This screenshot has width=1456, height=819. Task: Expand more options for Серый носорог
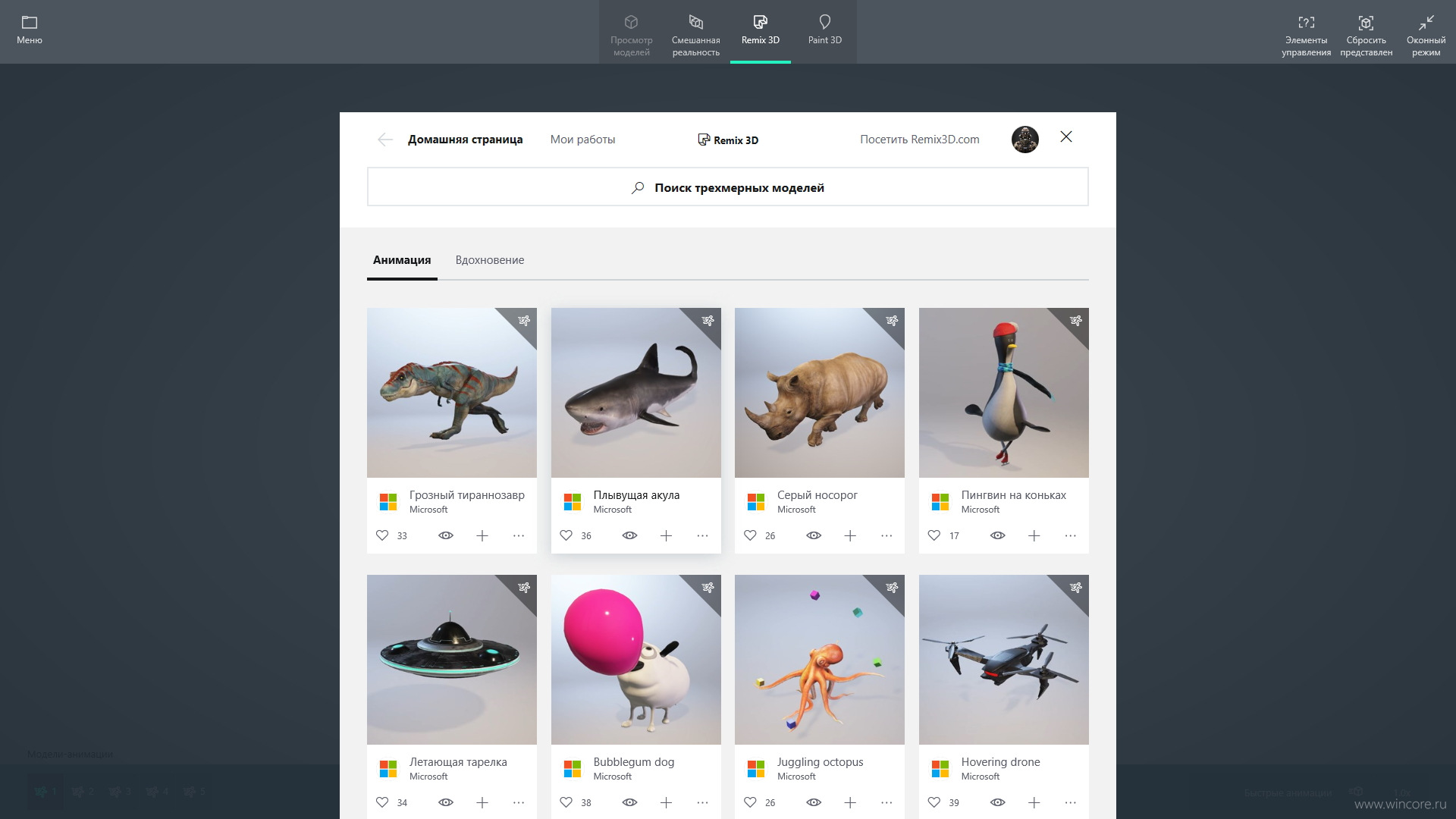coord(886,536)
